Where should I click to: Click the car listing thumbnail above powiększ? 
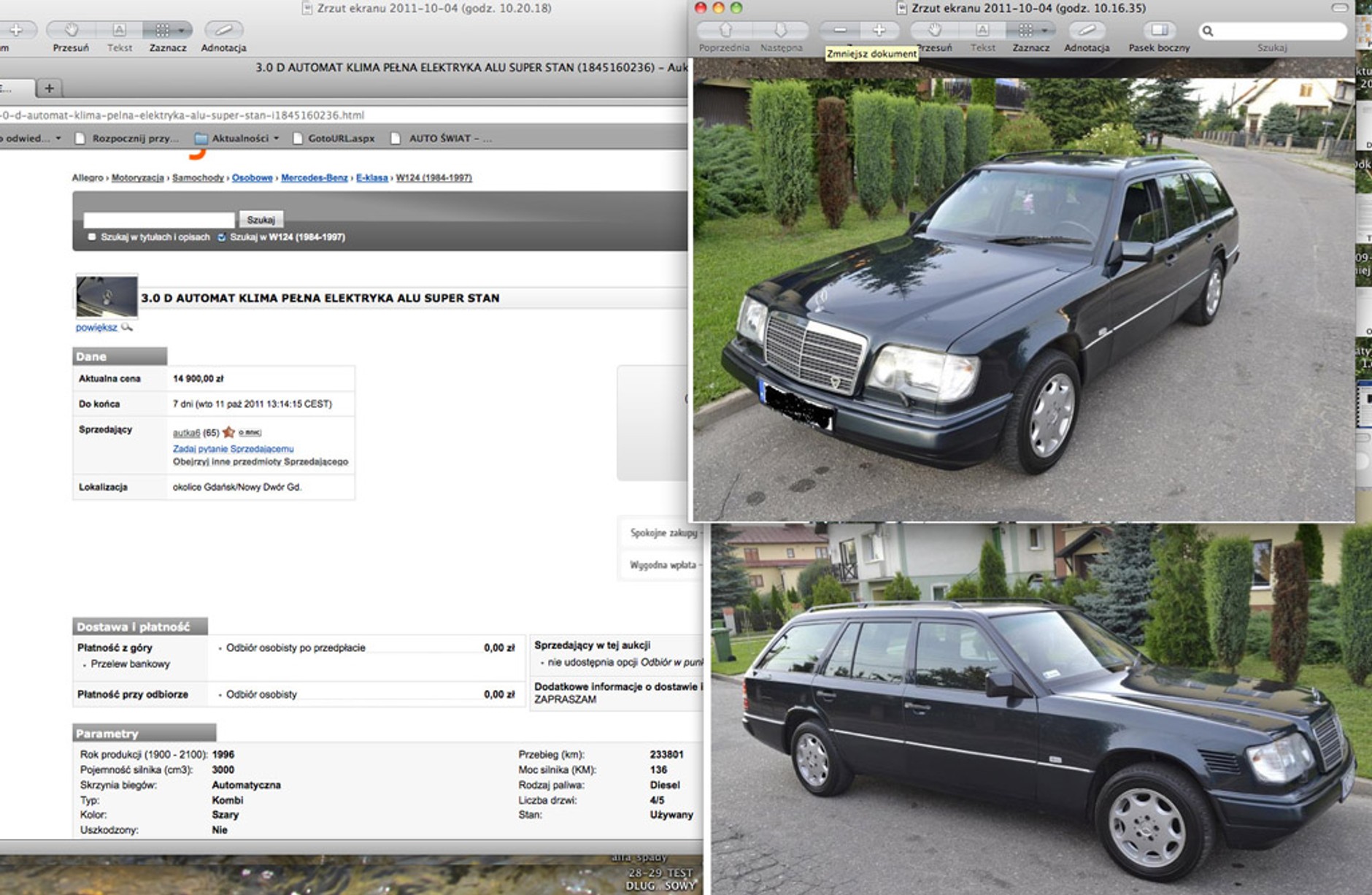click(107, 296)
